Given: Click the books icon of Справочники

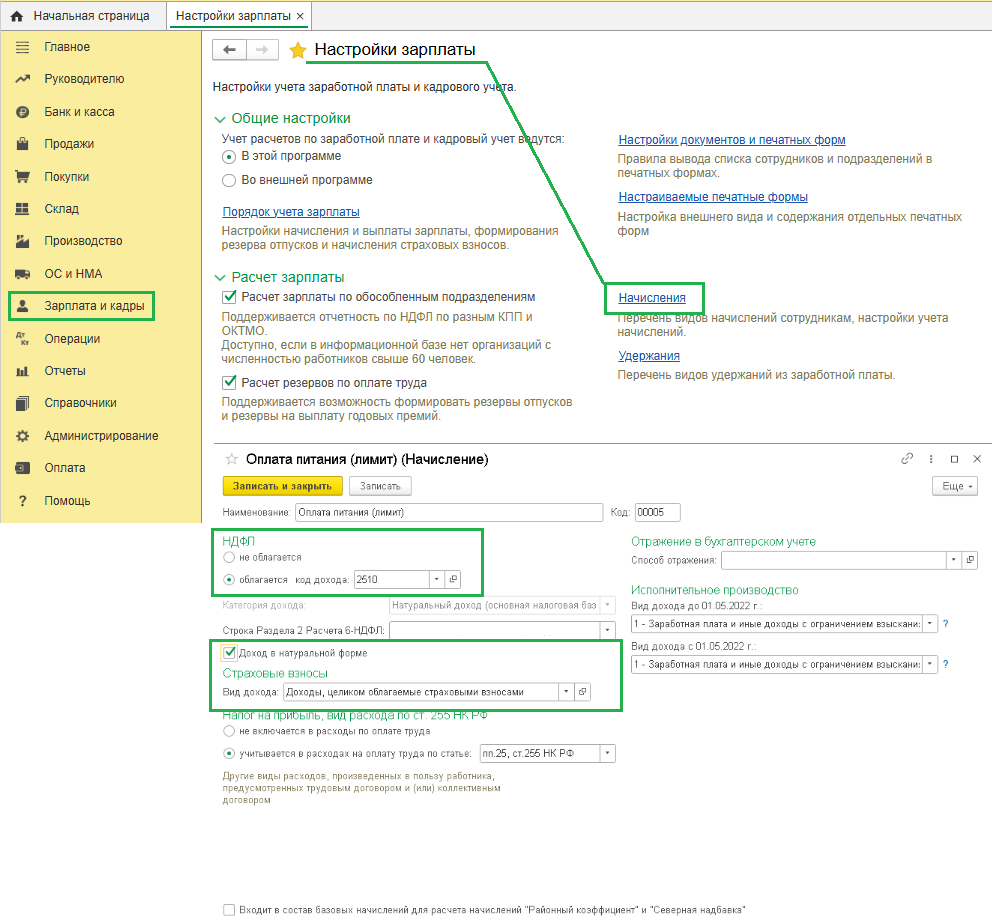Looking at the screenshot, I should pos(22,403).
